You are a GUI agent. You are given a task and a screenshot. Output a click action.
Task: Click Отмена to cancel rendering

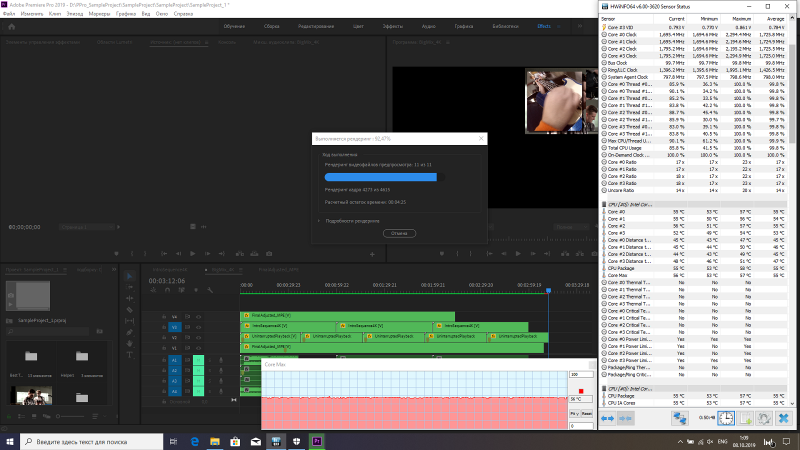pyautogui.click(x=399, y=233)
